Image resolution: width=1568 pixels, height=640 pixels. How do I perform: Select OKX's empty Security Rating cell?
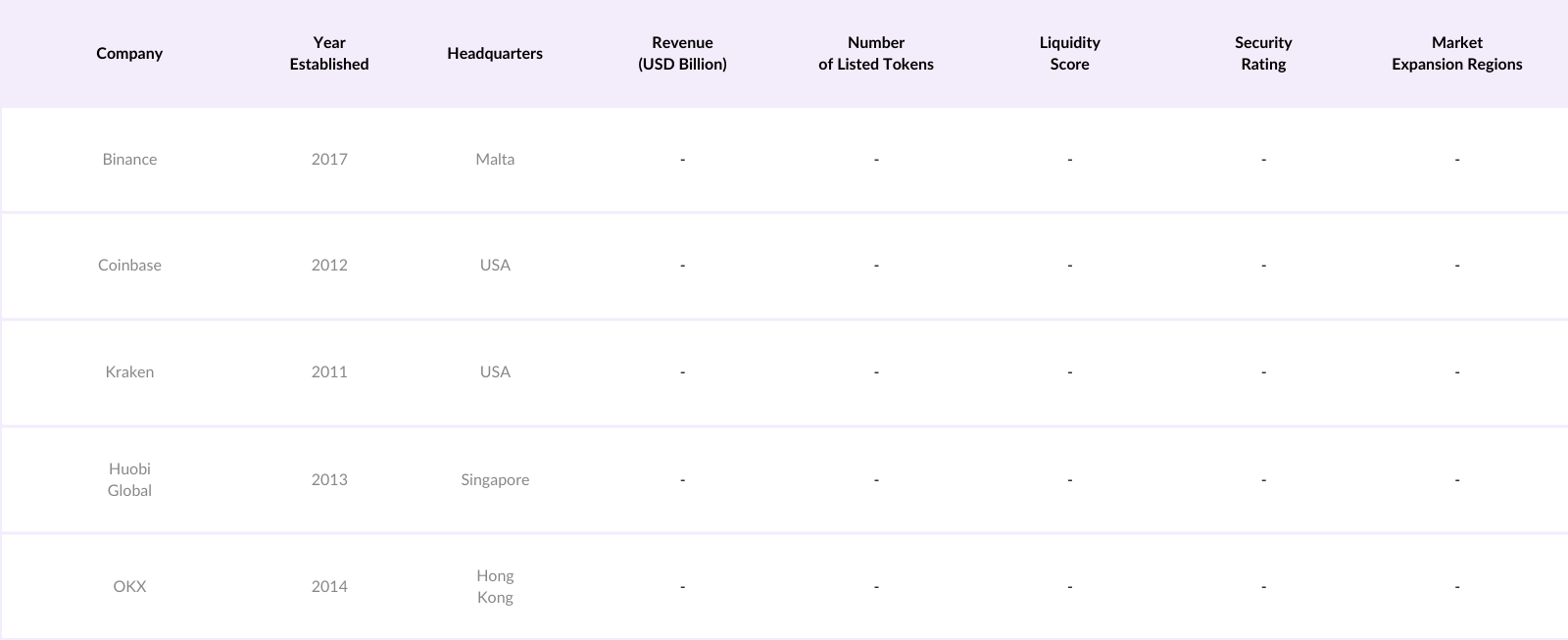1263,586
